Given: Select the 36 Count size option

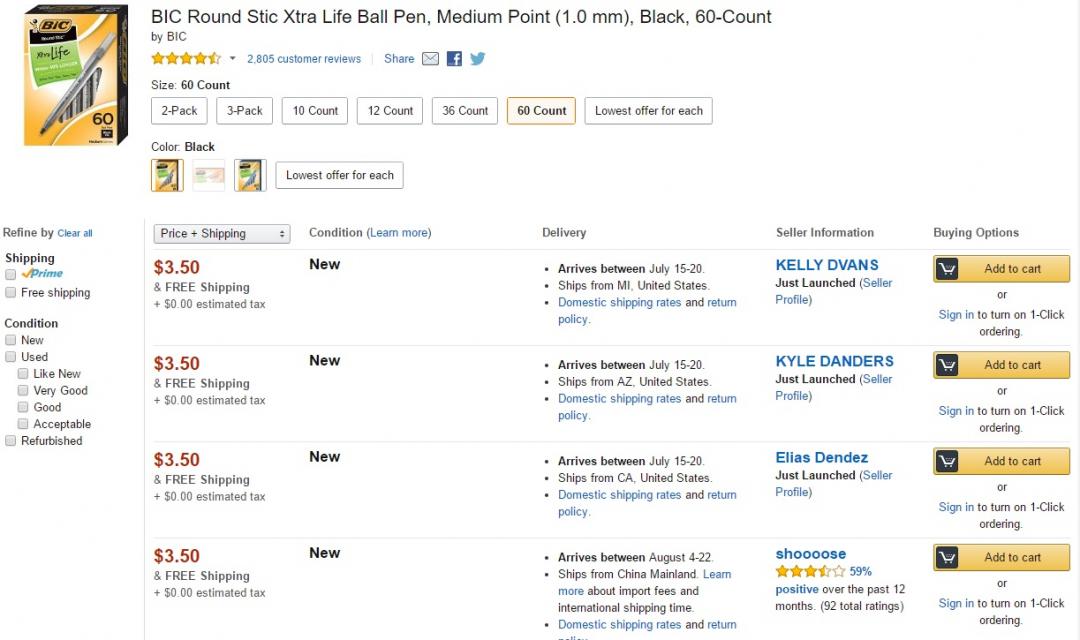Looking at the screenshot, I should tap(465, 111).
